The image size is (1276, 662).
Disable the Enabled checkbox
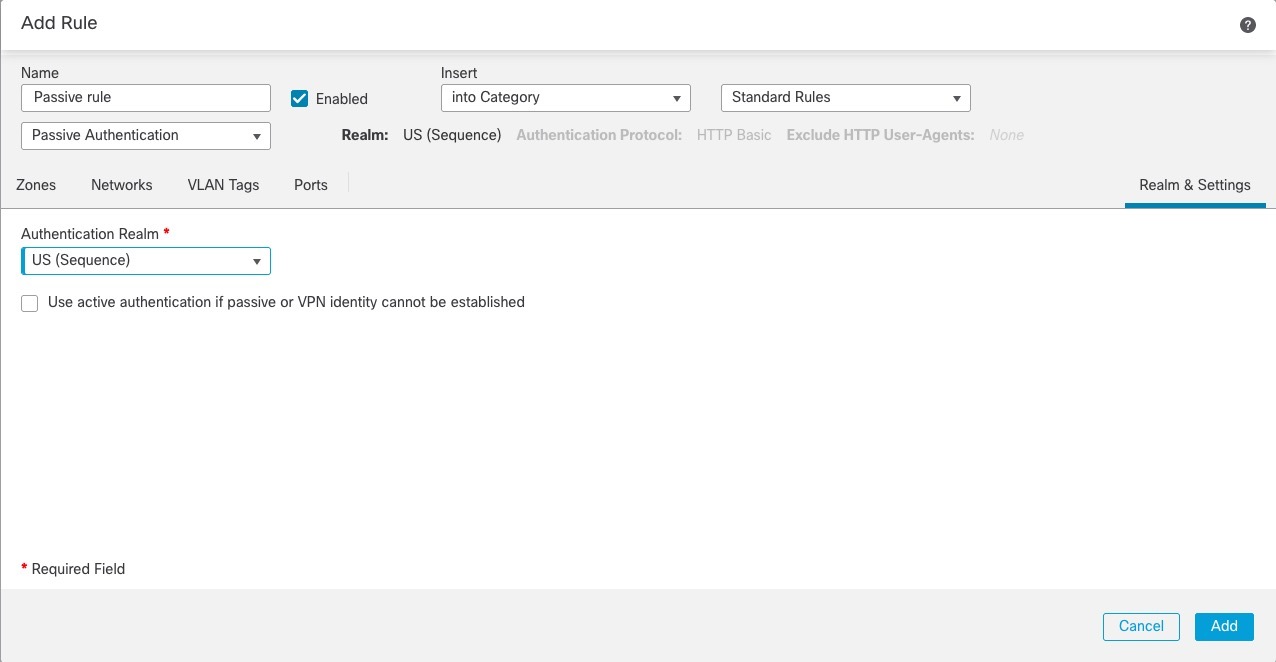pos(299,98)
